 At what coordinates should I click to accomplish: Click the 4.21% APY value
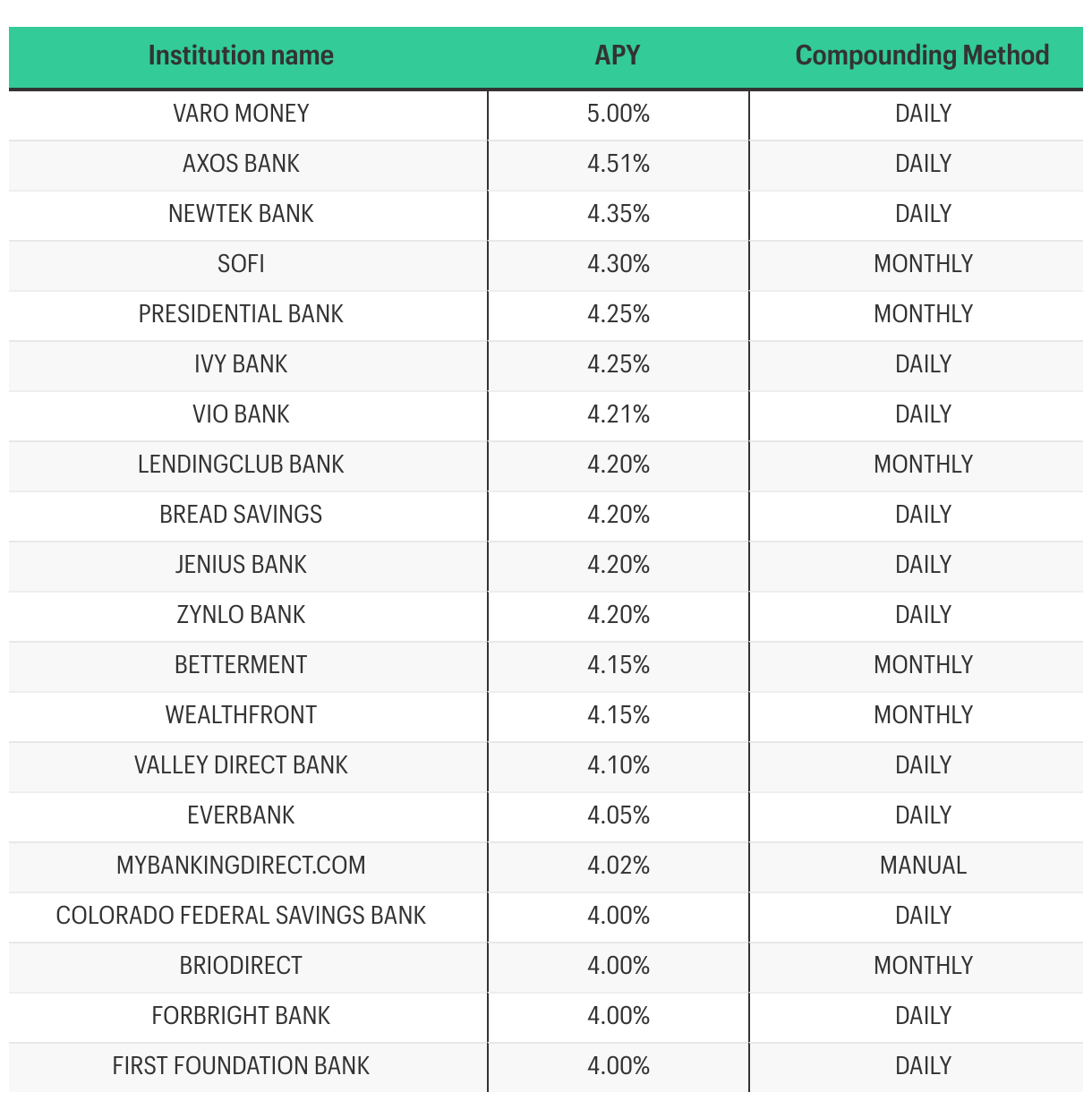pyautogui.click(x=619, y=414)
